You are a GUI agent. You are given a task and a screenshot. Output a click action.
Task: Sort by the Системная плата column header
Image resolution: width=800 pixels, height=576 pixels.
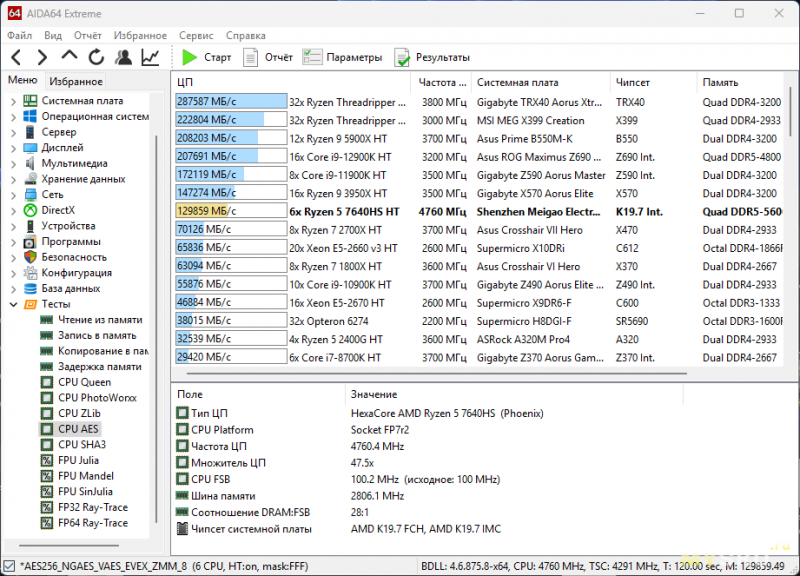(x=540, y=82)
